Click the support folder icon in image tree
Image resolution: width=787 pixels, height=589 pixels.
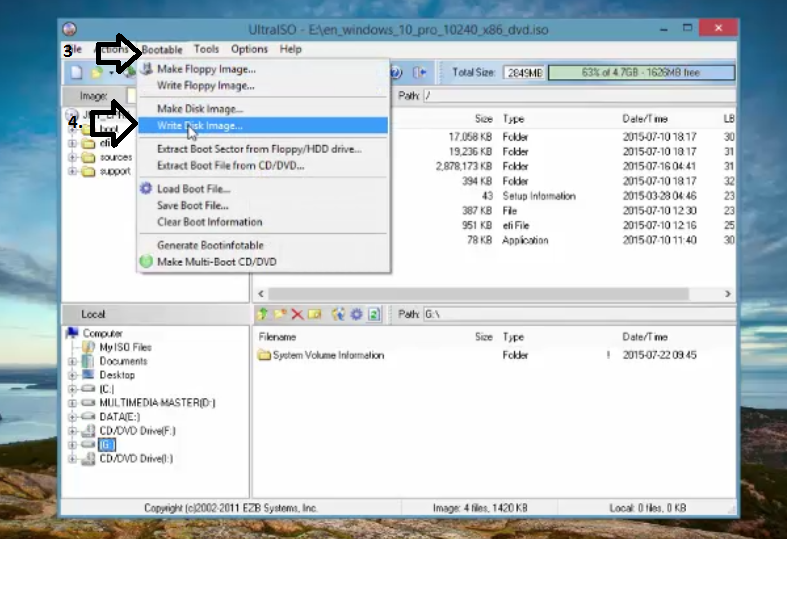point(88,171)
